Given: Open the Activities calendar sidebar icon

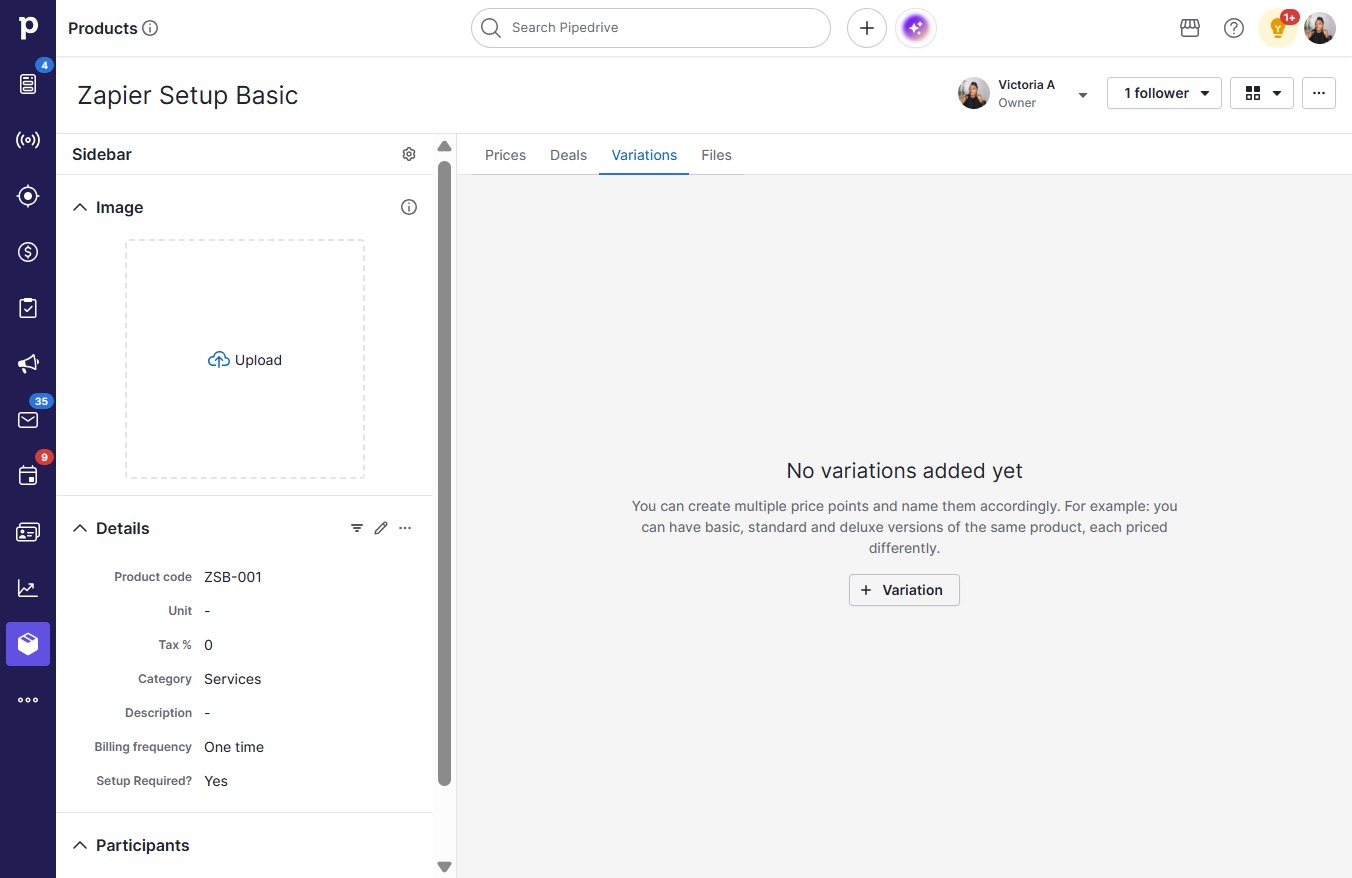Looking at the screenshot, I should click(28, 476).
